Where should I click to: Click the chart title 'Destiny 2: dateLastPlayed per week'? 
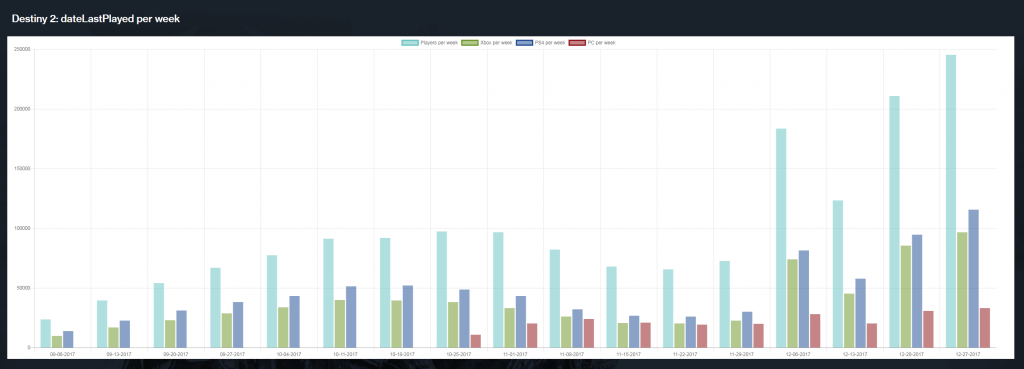[96, 19]
